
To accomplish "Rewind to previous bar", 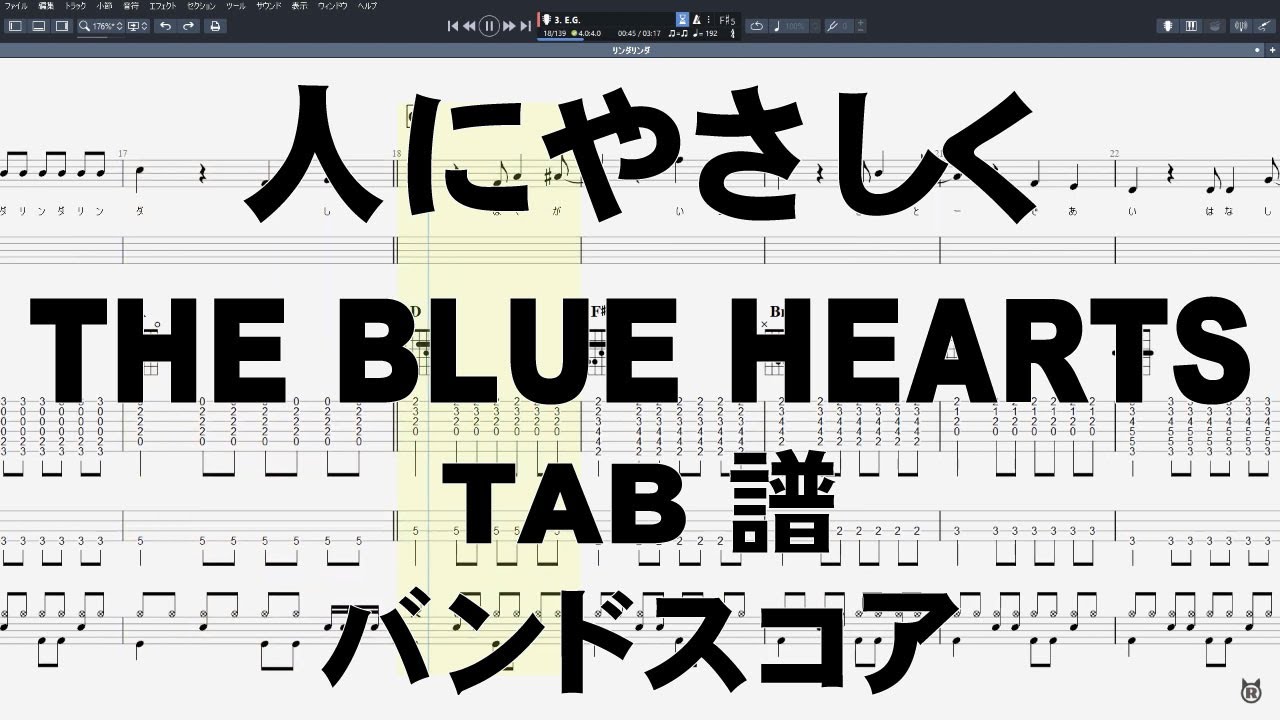I will (469, 26).
